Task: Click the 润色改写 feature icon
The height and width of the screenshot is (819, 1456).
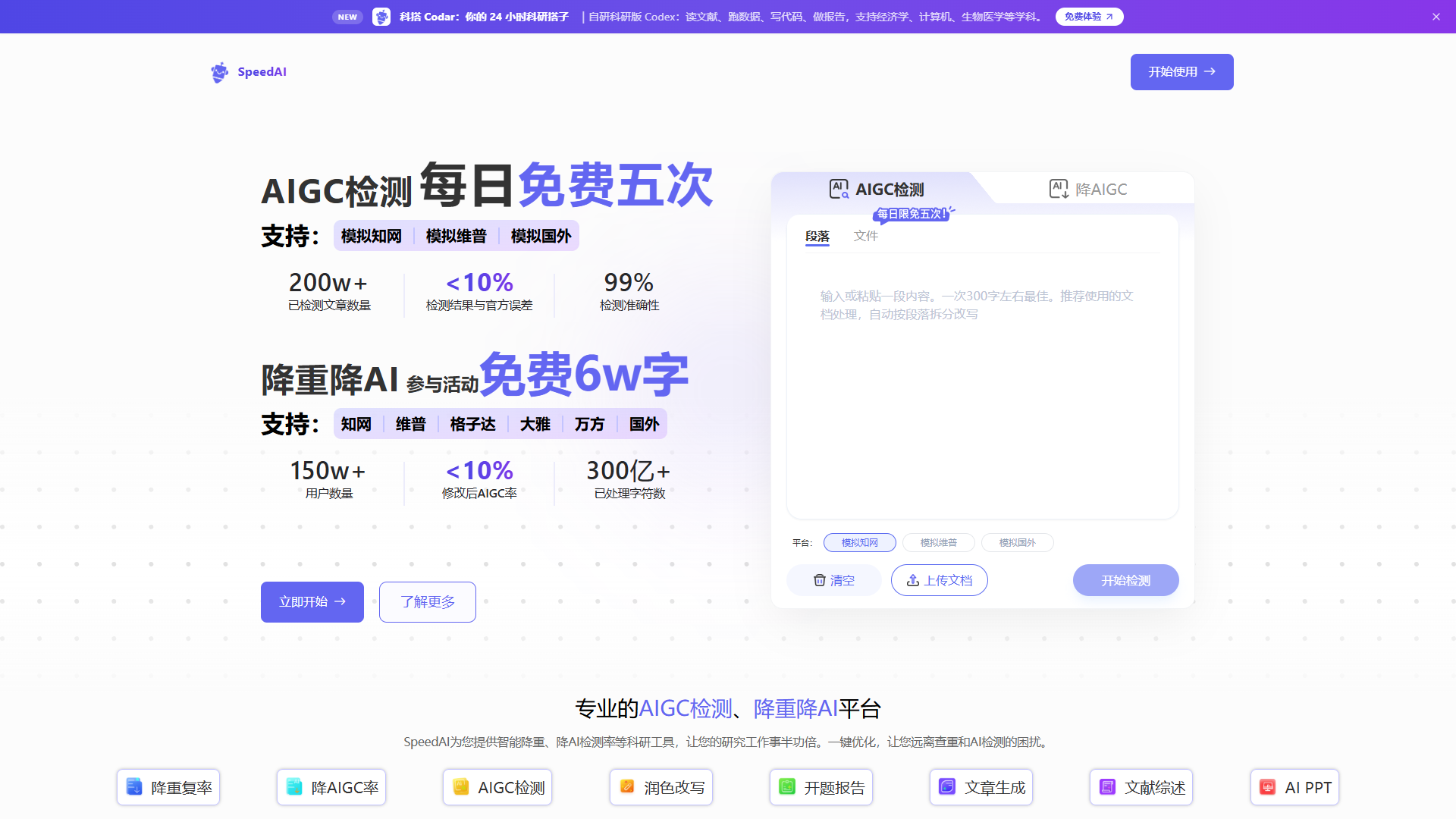Action: click(x=627, y=786)
